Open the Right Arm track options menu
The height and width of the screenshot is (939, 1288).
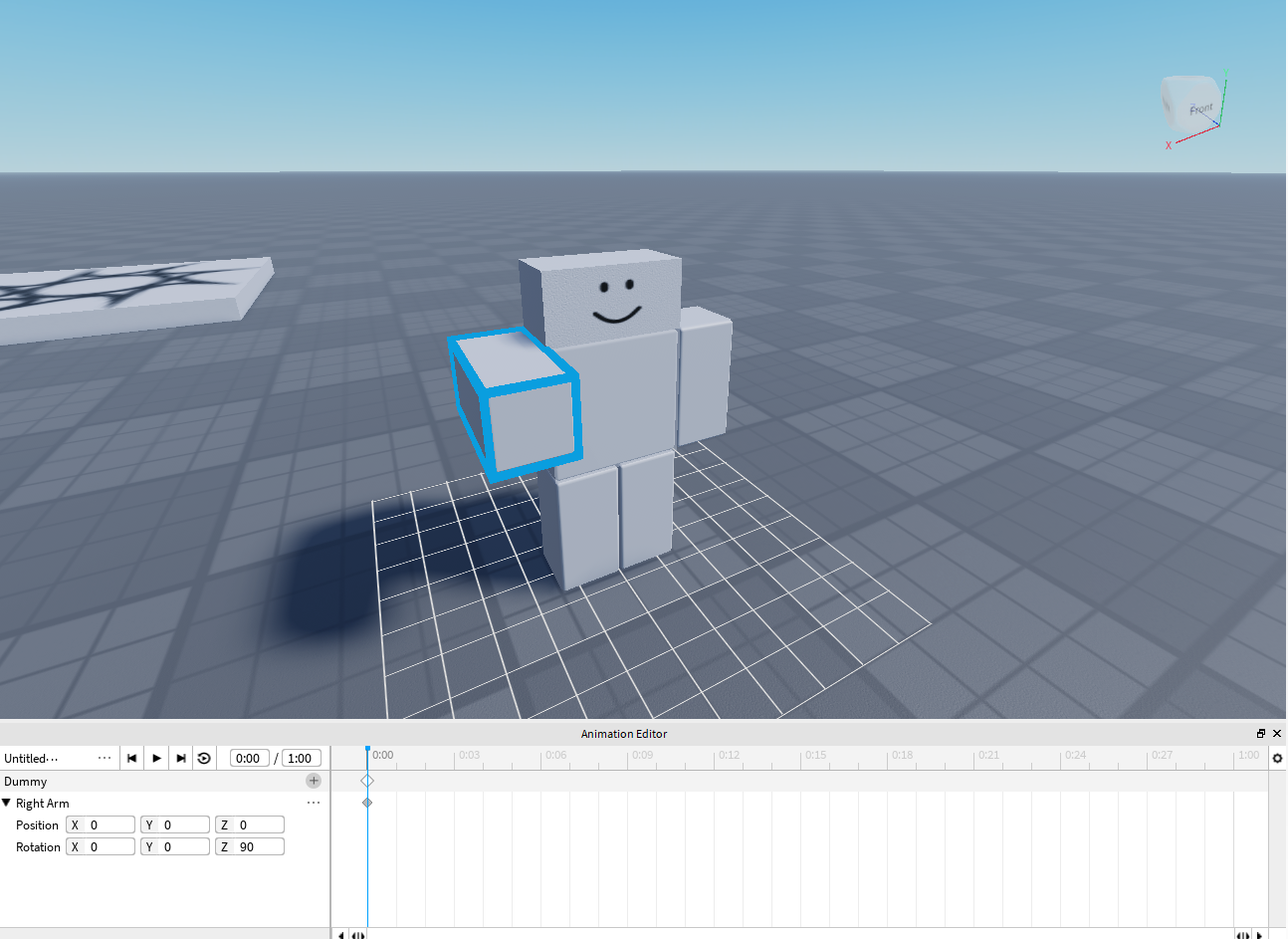click(314, 803)
